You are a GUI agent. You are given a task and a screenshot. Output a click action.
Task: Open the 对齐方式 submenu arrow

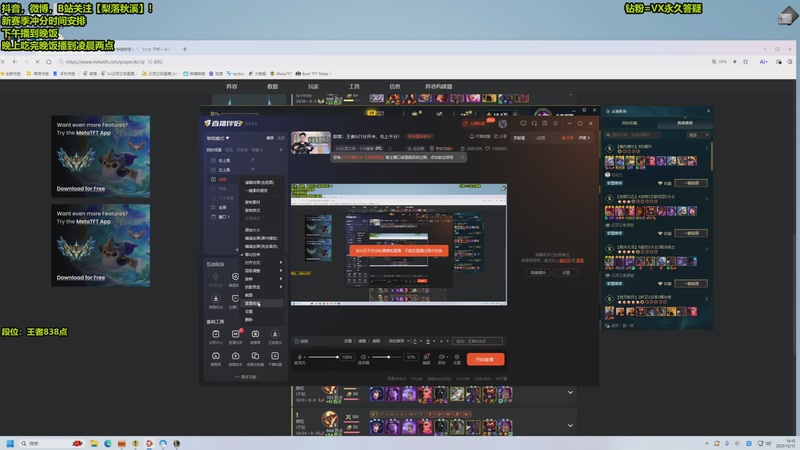pyautogui.click(x=281, y=262)
